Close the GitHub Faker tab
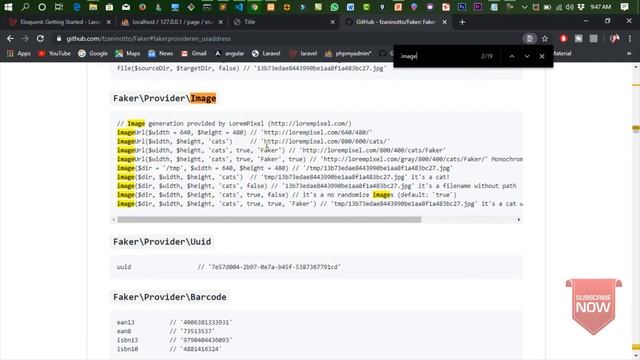 [x=444, y=22]
